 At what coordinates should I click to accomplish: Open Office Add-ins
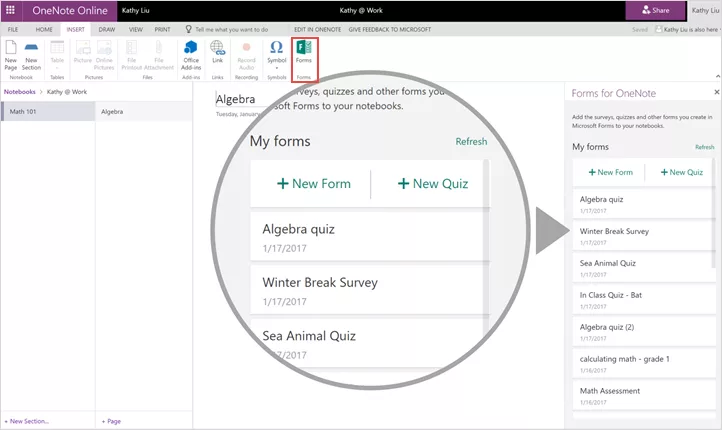(x=191, y=55)
